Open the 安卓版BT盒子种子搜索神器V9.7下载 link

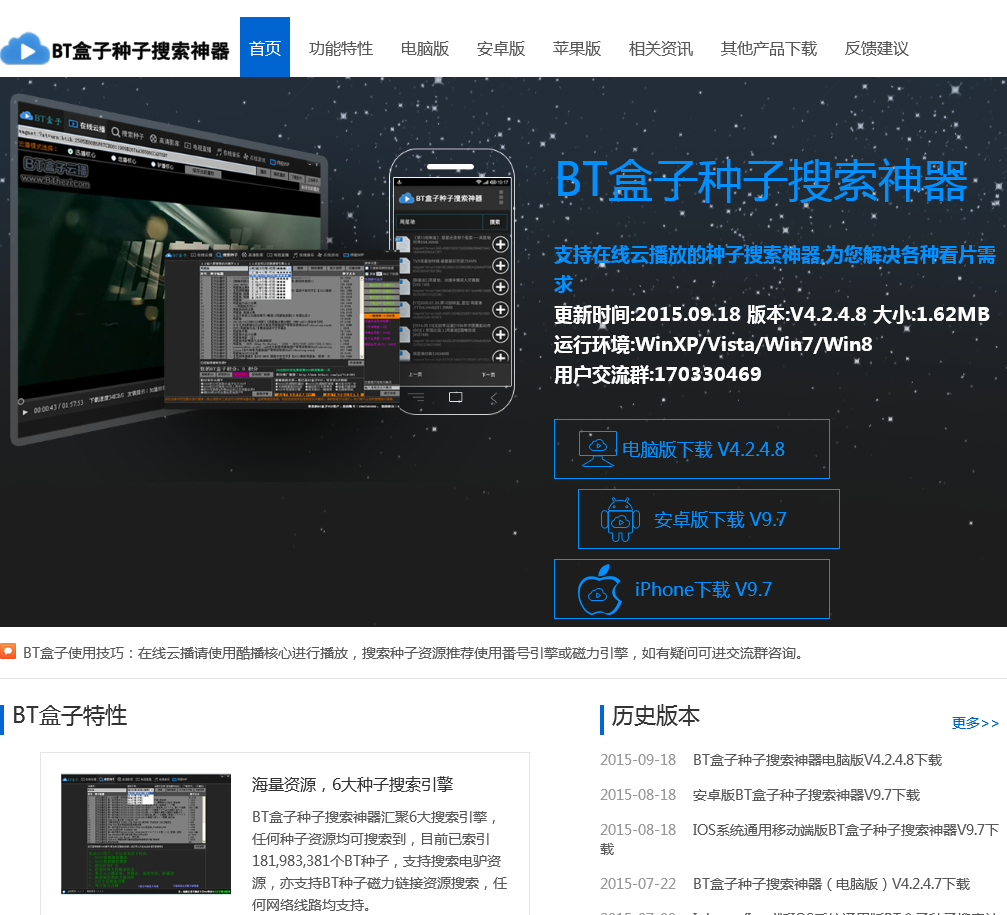coord(806,795)
